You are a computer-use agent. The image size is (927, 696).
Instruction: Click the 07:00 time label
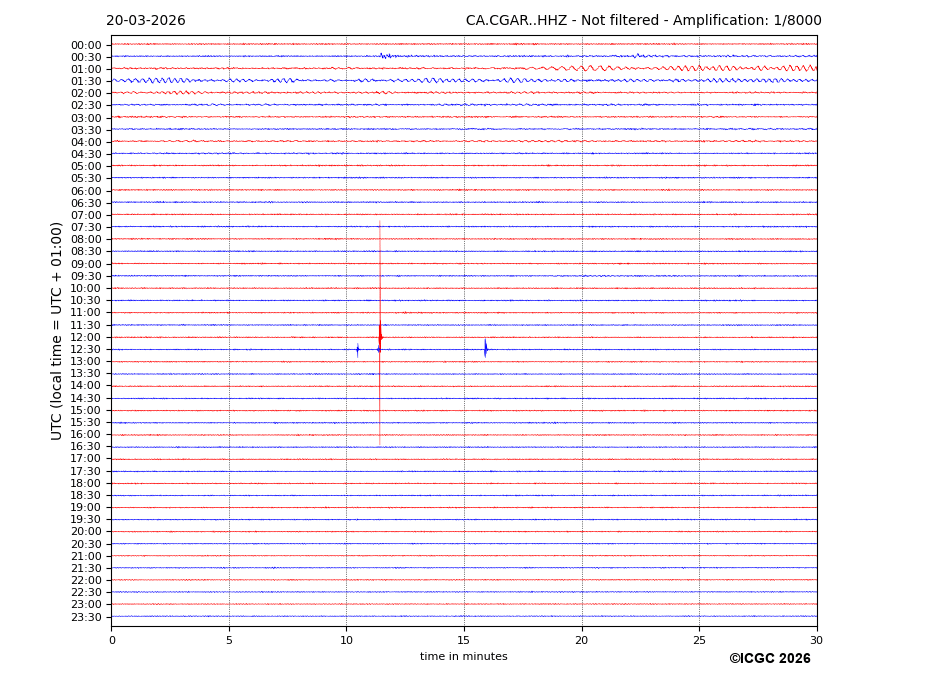tap(86, 215)
